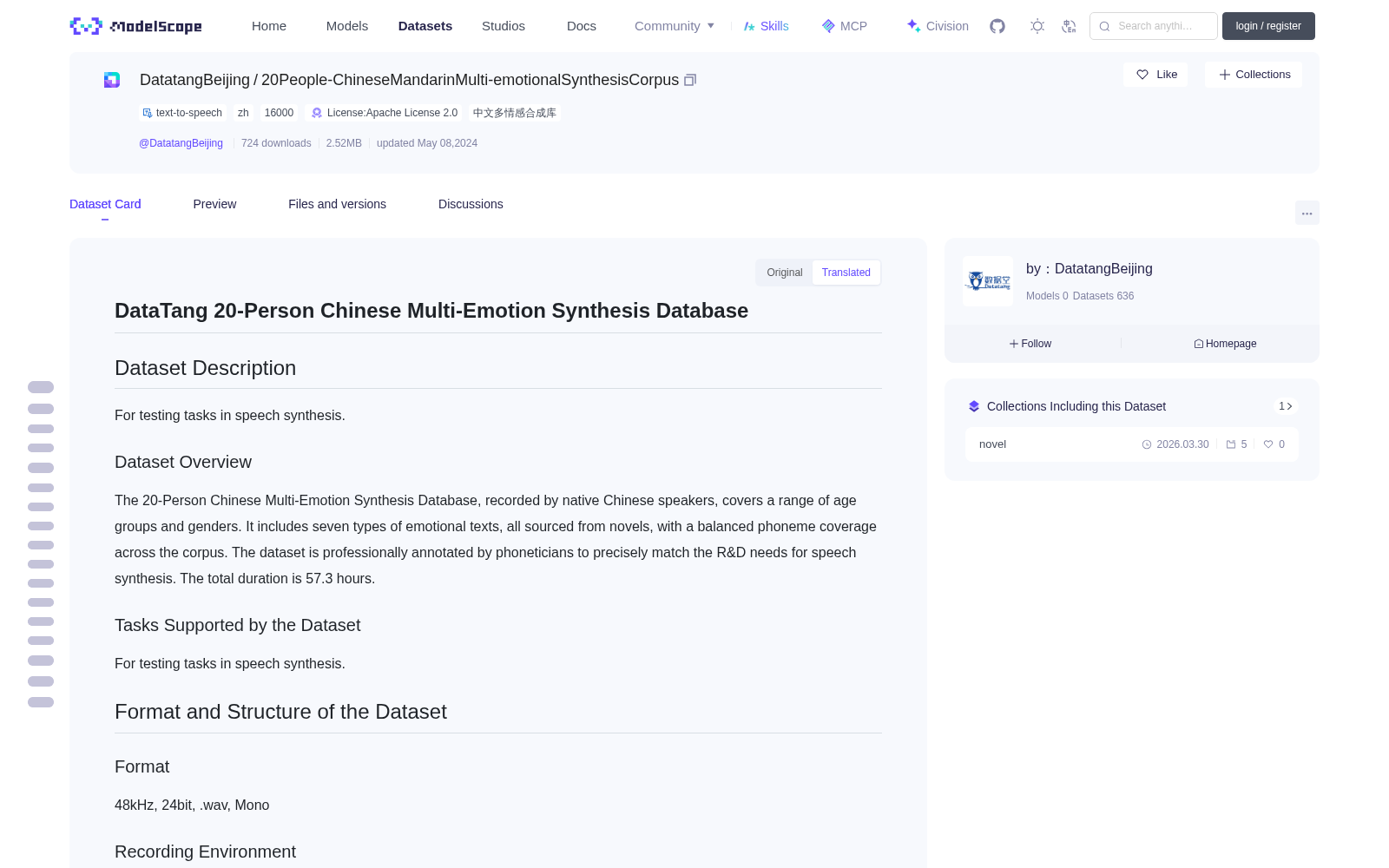
Task: Click the Datasets 636 count
Action: coord(1103,296)
